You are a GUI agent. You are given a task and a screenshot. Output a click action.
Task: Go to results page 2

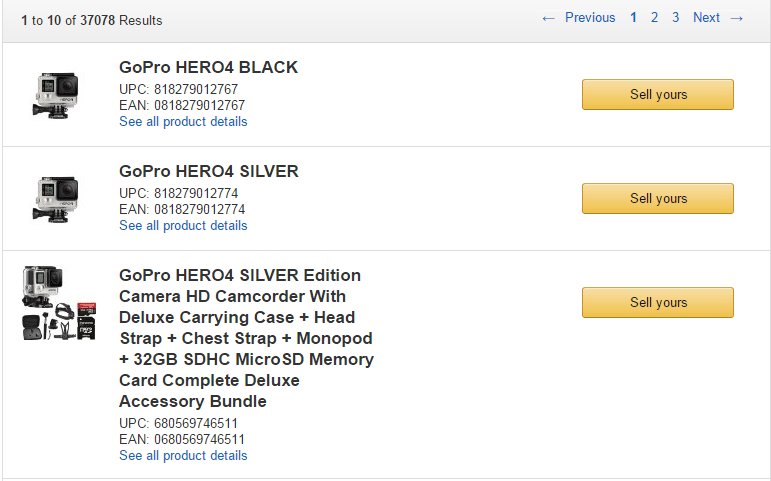[x=654, y=18]
